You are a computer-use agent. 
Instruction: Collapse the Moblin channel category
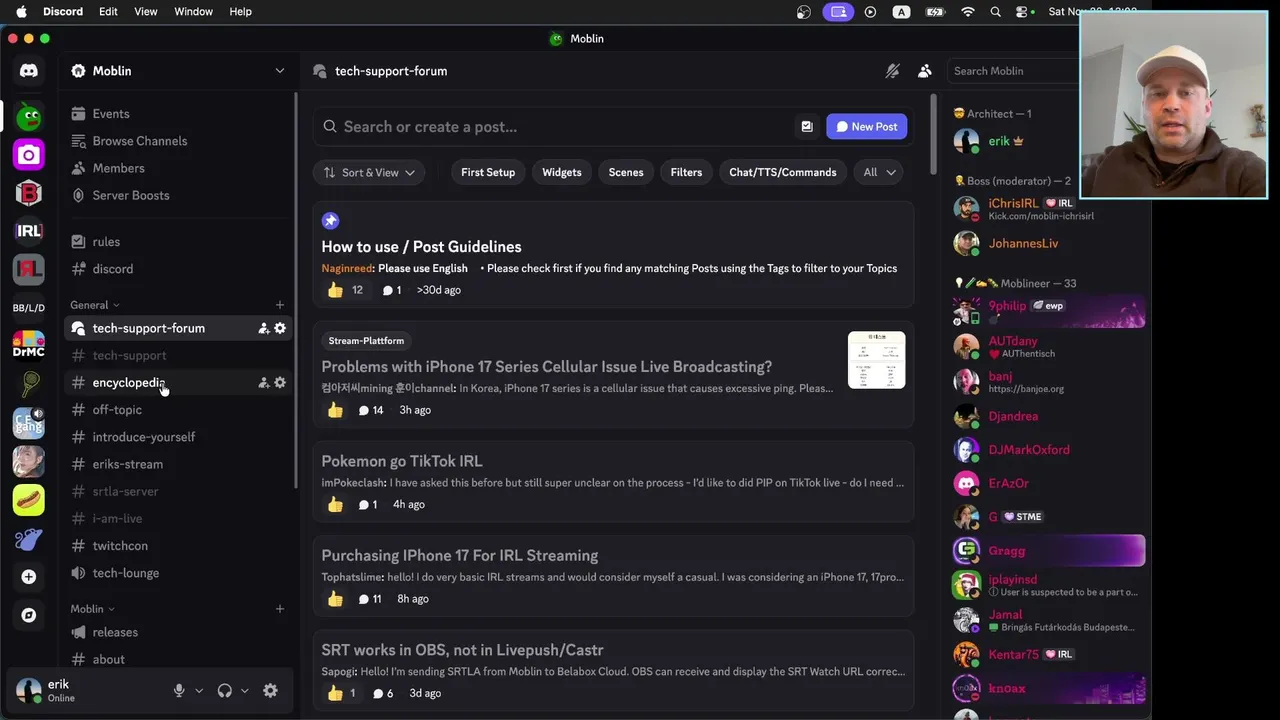coord(93,609)
